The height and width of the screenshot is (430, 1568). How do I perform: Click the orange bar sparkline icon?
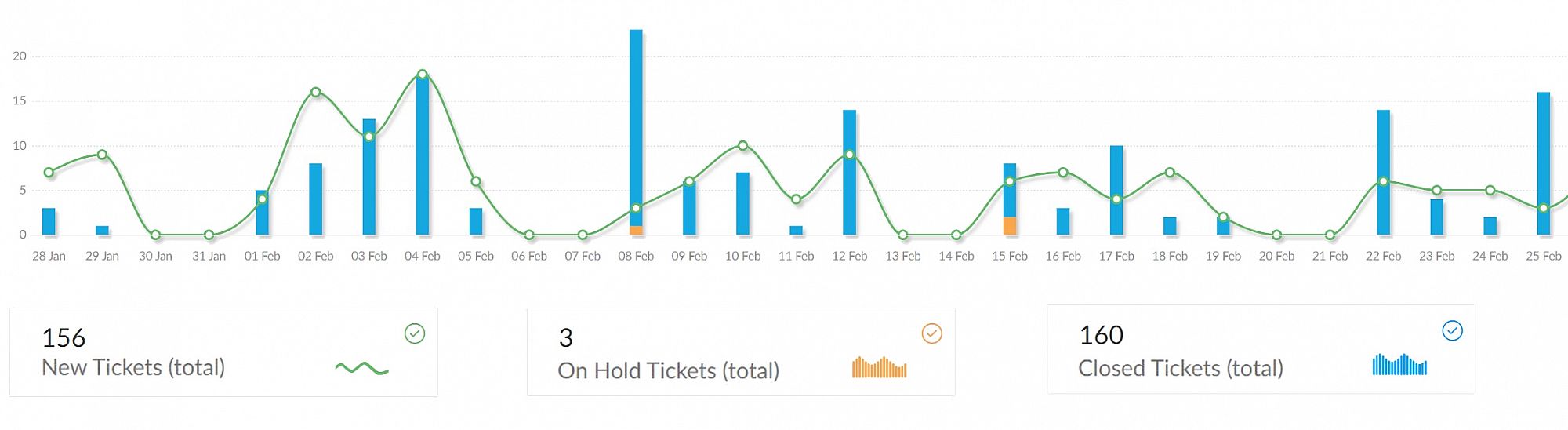[879, 367]
